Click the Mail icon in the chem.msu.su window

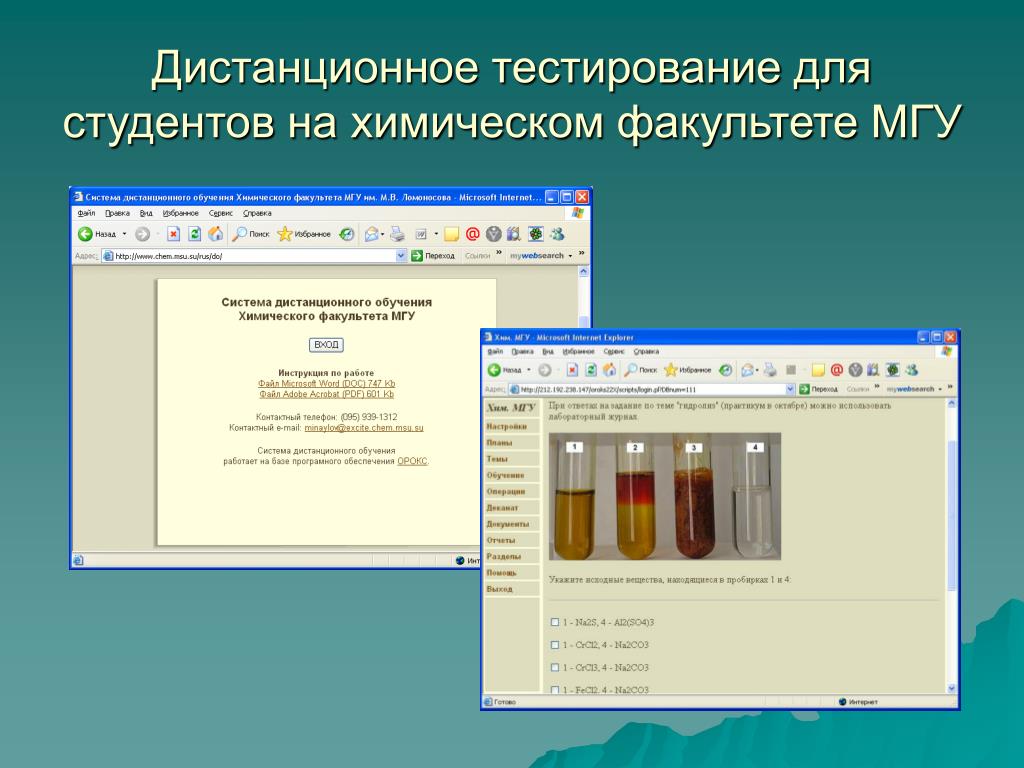pos(371,234)
